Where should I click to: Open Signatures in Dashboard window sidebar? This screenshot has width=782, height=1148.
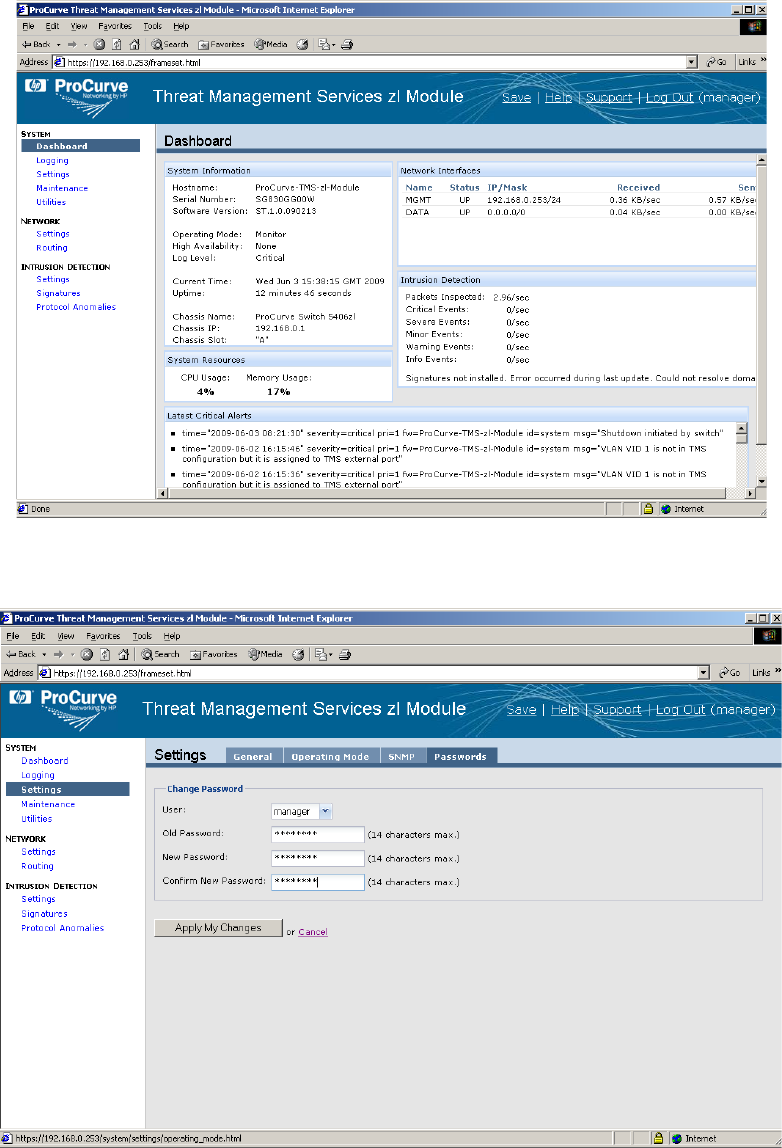(x=59, y=293)
